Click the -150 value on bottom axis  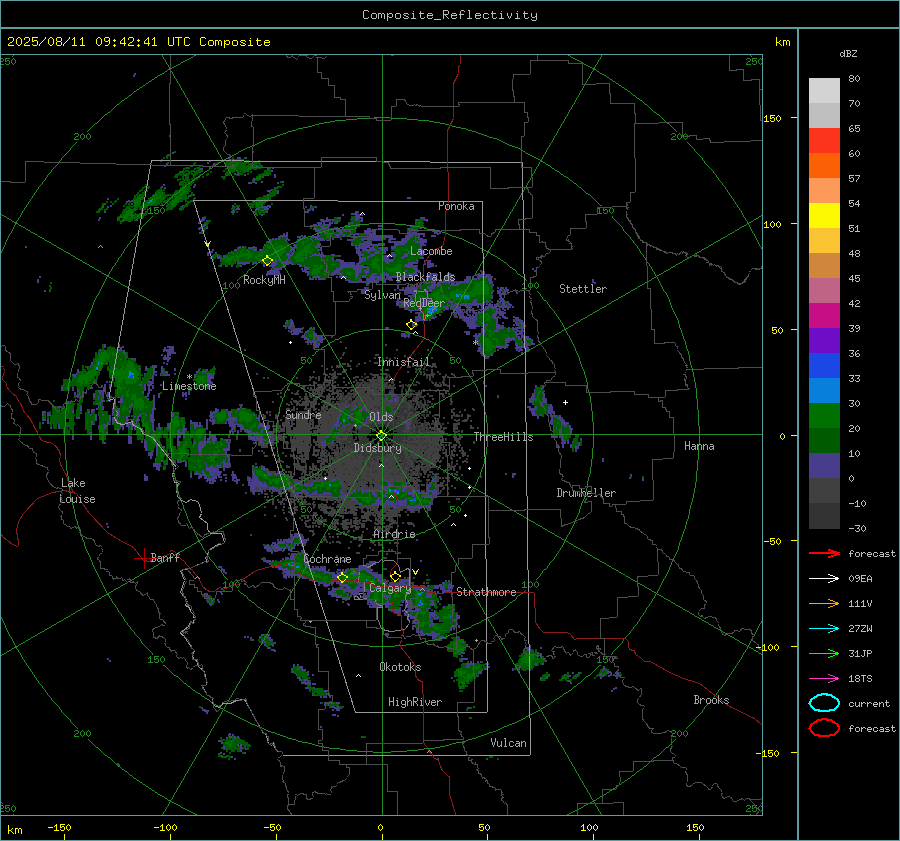coord(59,827)
